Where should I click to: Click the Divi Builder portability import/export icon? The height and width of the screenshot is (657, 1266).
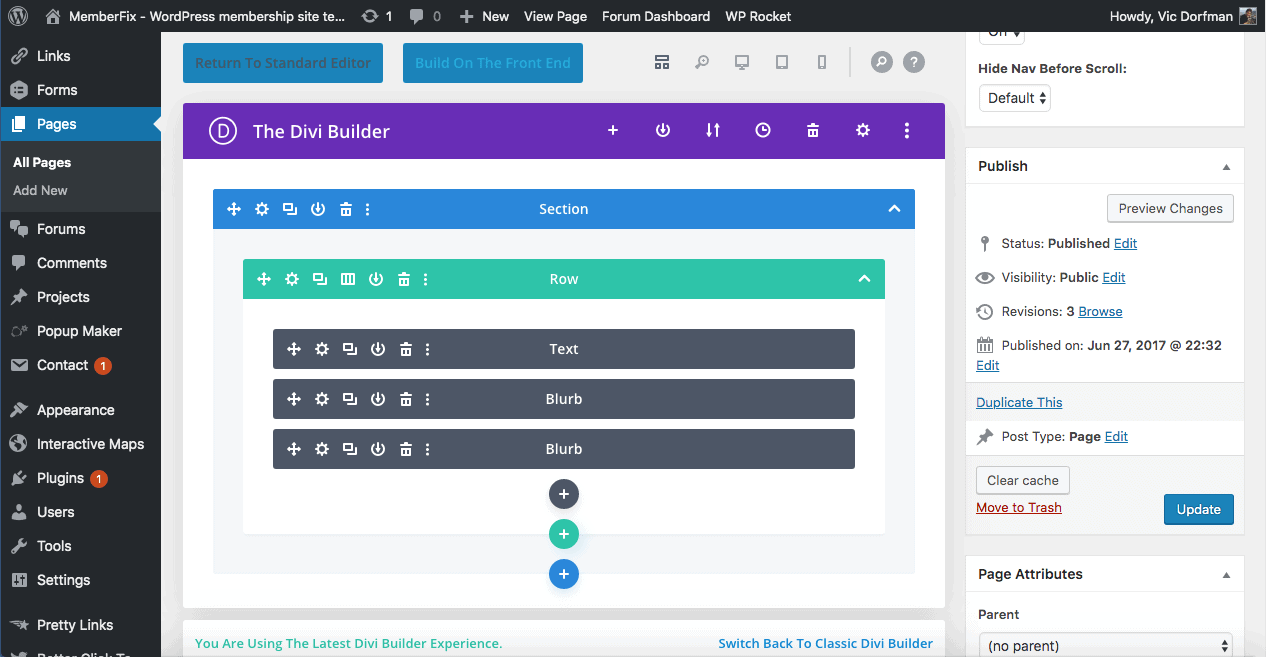[x=713, y=131]
